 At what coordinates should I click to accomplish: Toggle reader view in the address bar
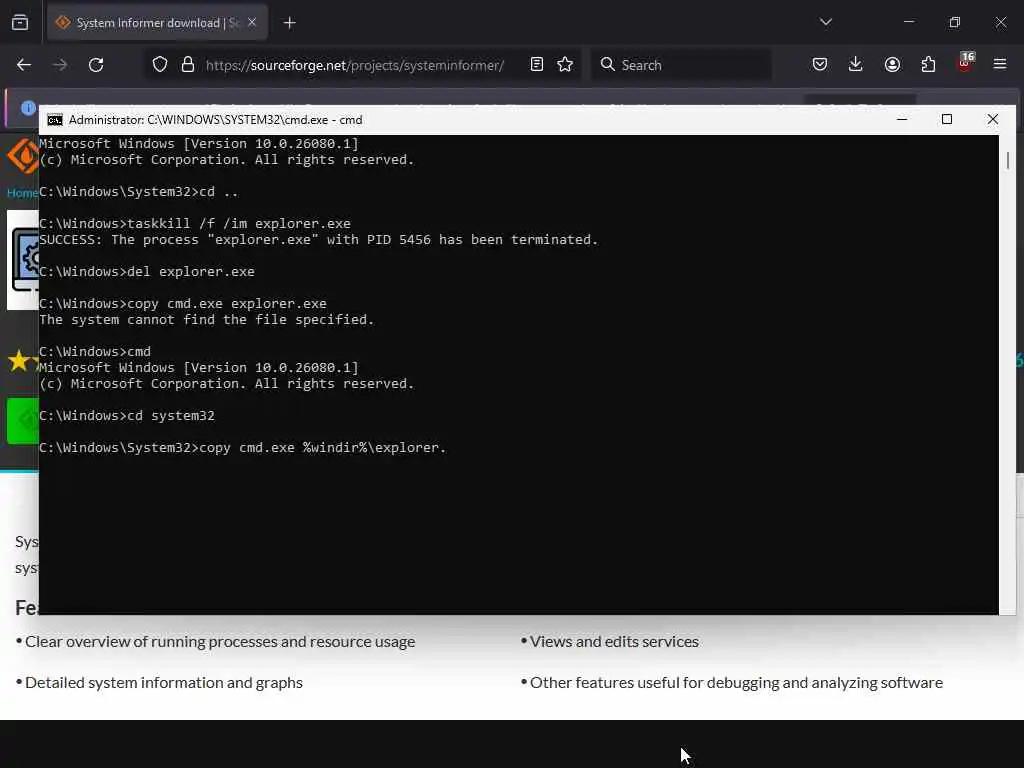pyautogui.click(x=537, y=65)
